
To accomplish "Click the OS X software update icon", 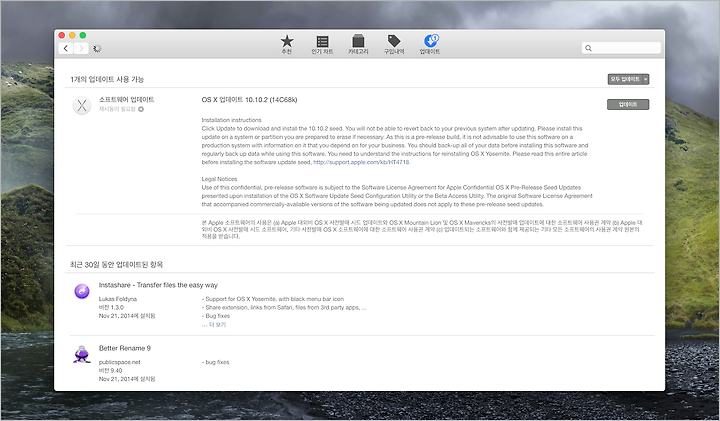I will tap(82, 105).
